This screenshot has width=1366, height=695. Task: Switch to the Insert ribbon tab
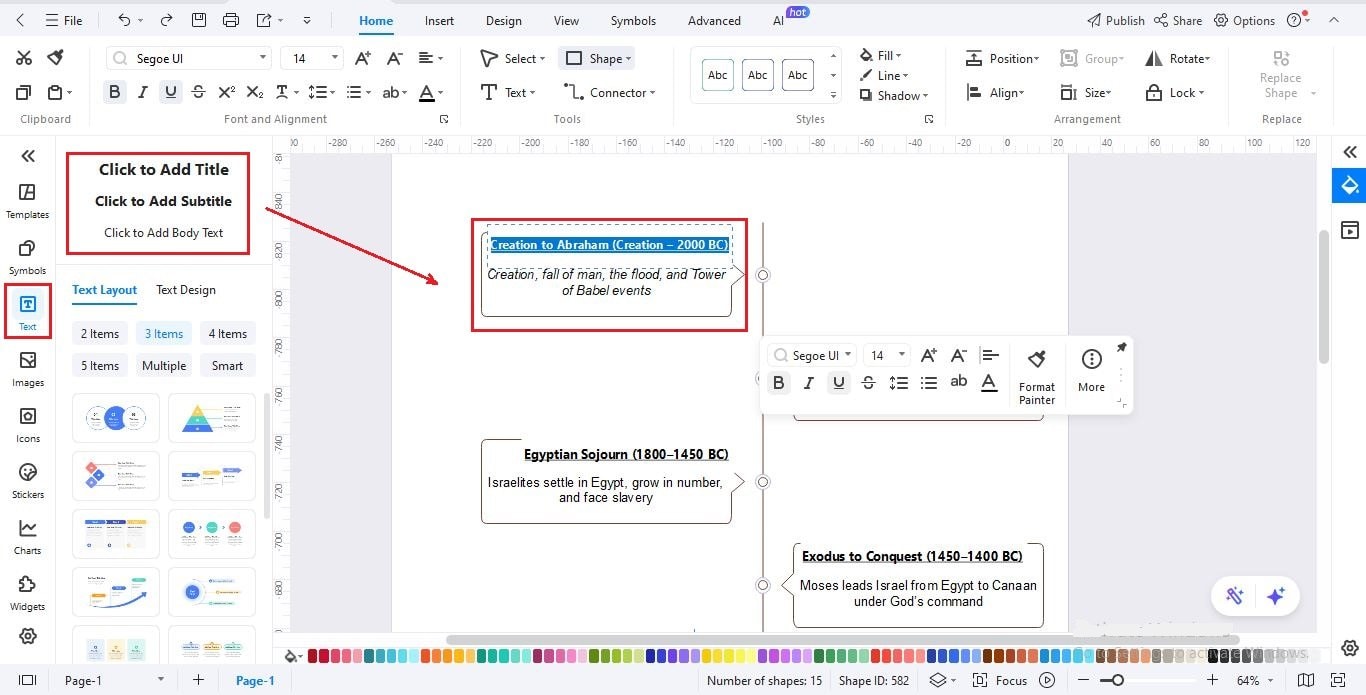(439, 19)
